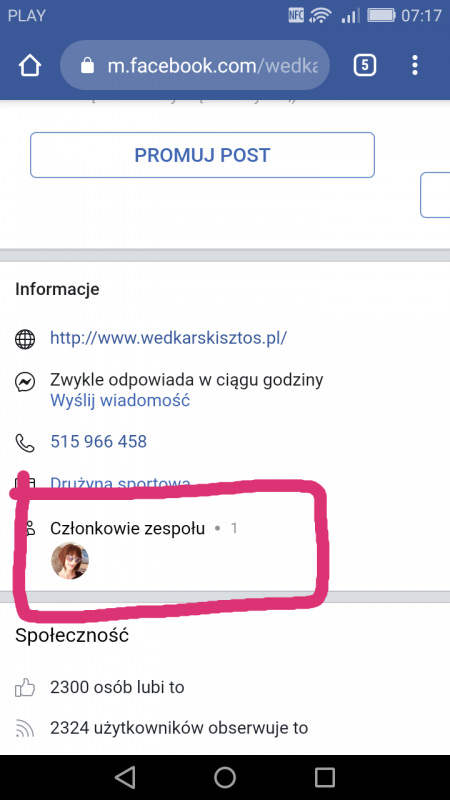Viewport: 450px width, 800px height.
Task: Tap the Android home circle button
Action: 225,777
